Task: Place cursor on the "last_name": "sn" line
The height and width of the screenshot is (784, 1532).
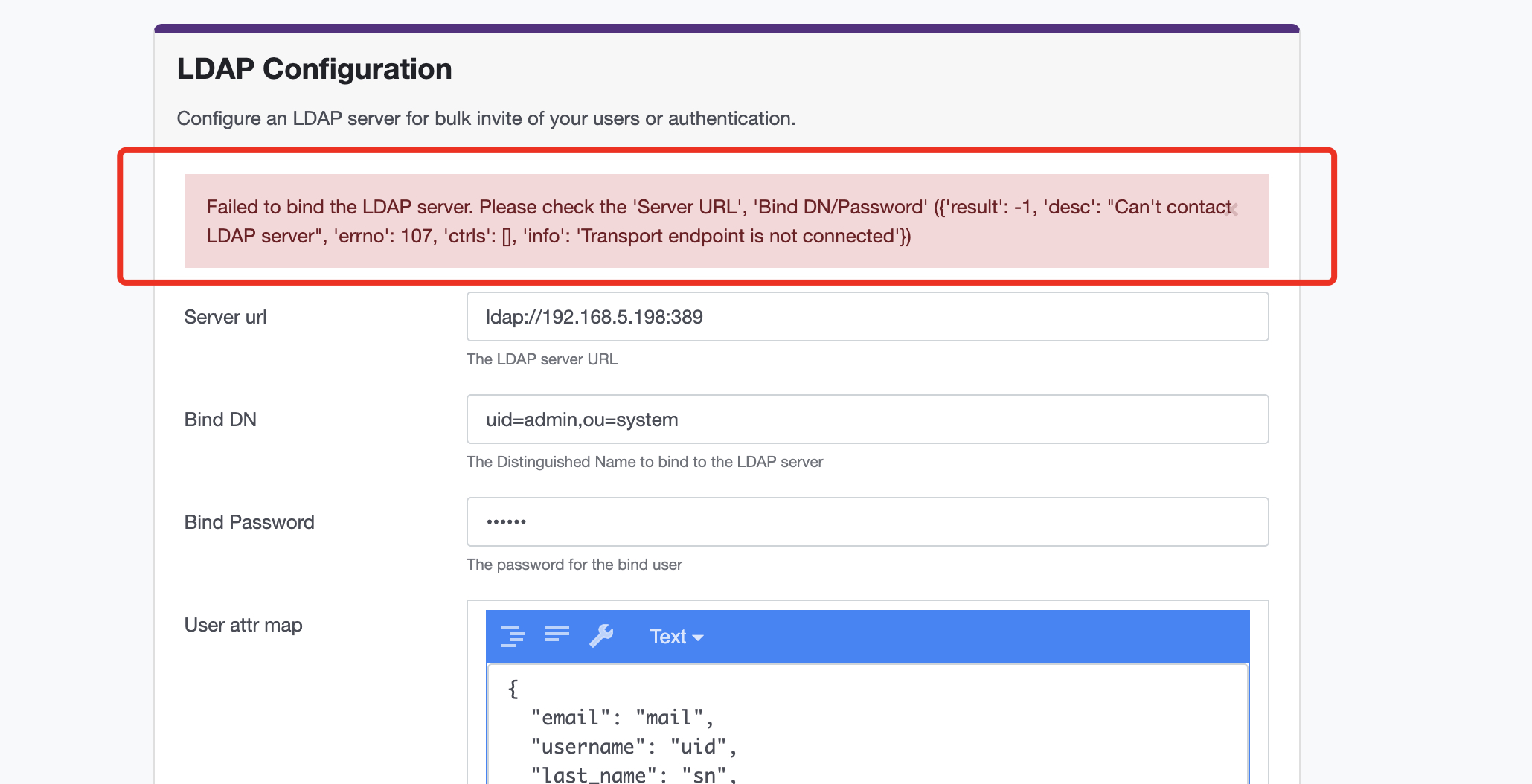Action: [x=633, y=775]
